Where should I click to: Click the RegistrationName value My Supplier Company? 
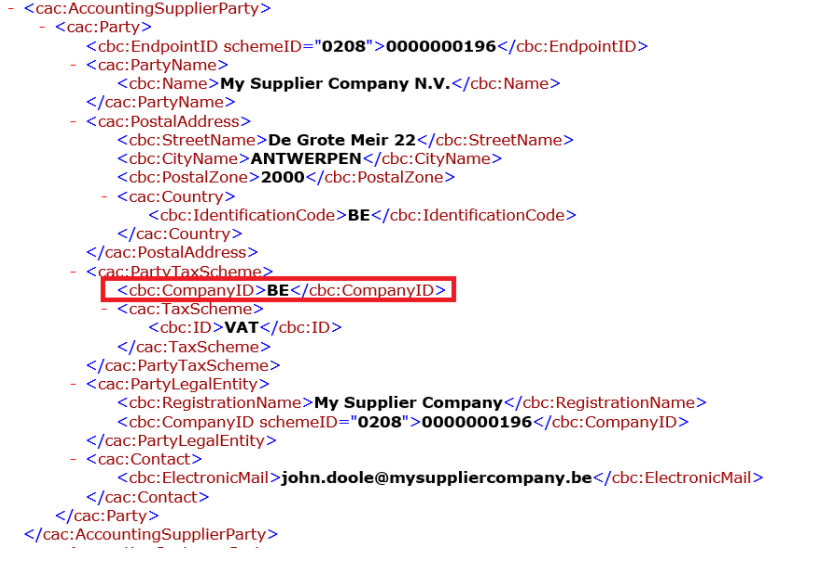coord(408,403)
